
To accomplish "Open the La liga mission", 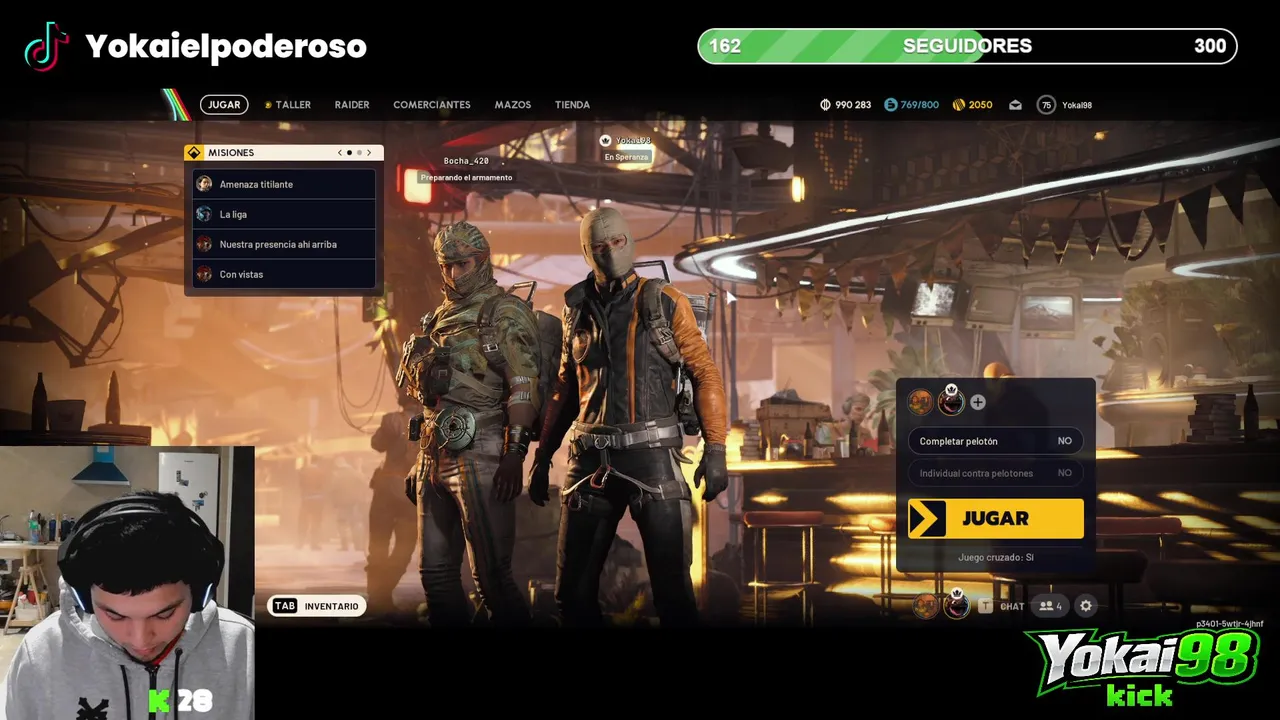I will 284,214.
